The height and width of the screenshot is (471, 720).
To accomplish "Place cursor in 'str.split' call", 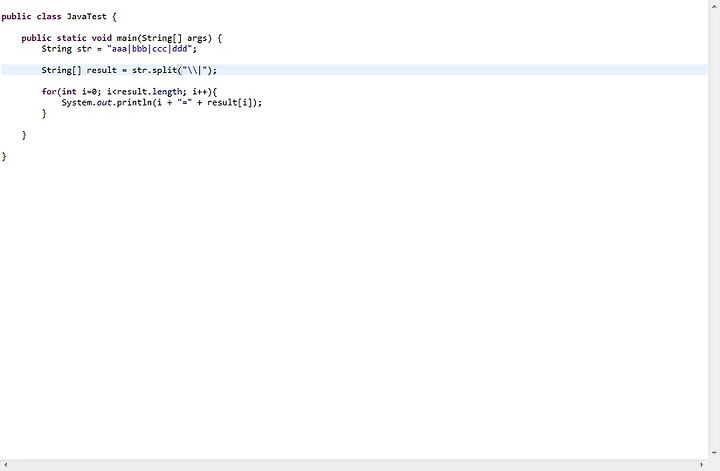I will (x=154, y=70).
